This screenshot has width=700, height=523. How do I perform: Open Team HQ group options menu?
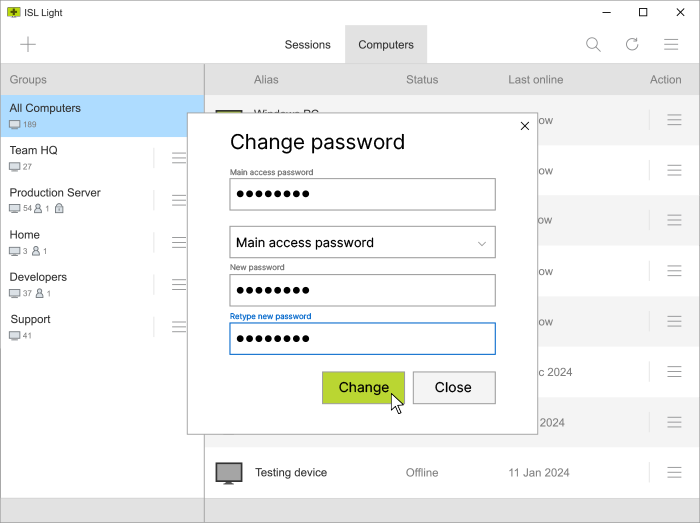(x=178, y=158)
